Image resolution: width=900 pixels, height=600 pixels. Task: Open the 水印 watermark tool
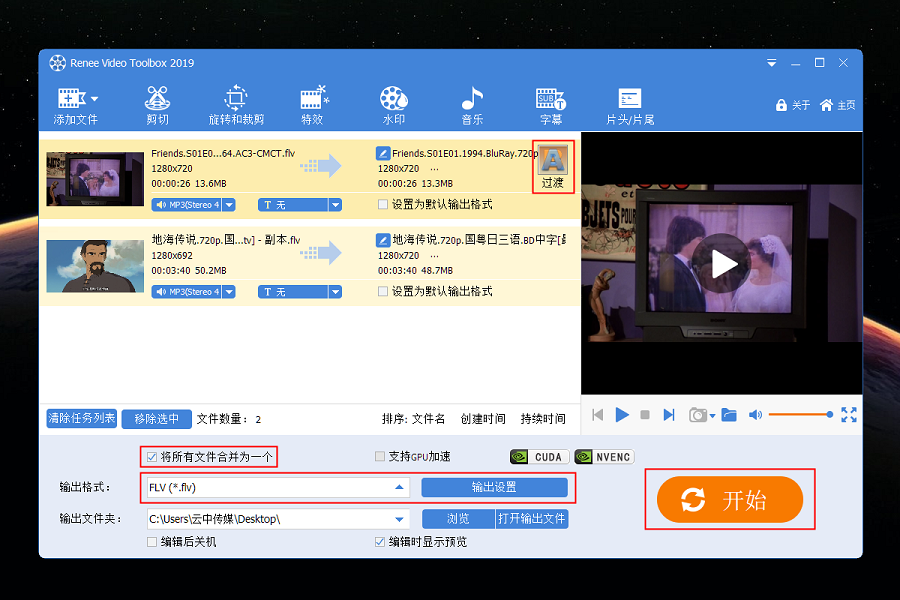point(393,105)
